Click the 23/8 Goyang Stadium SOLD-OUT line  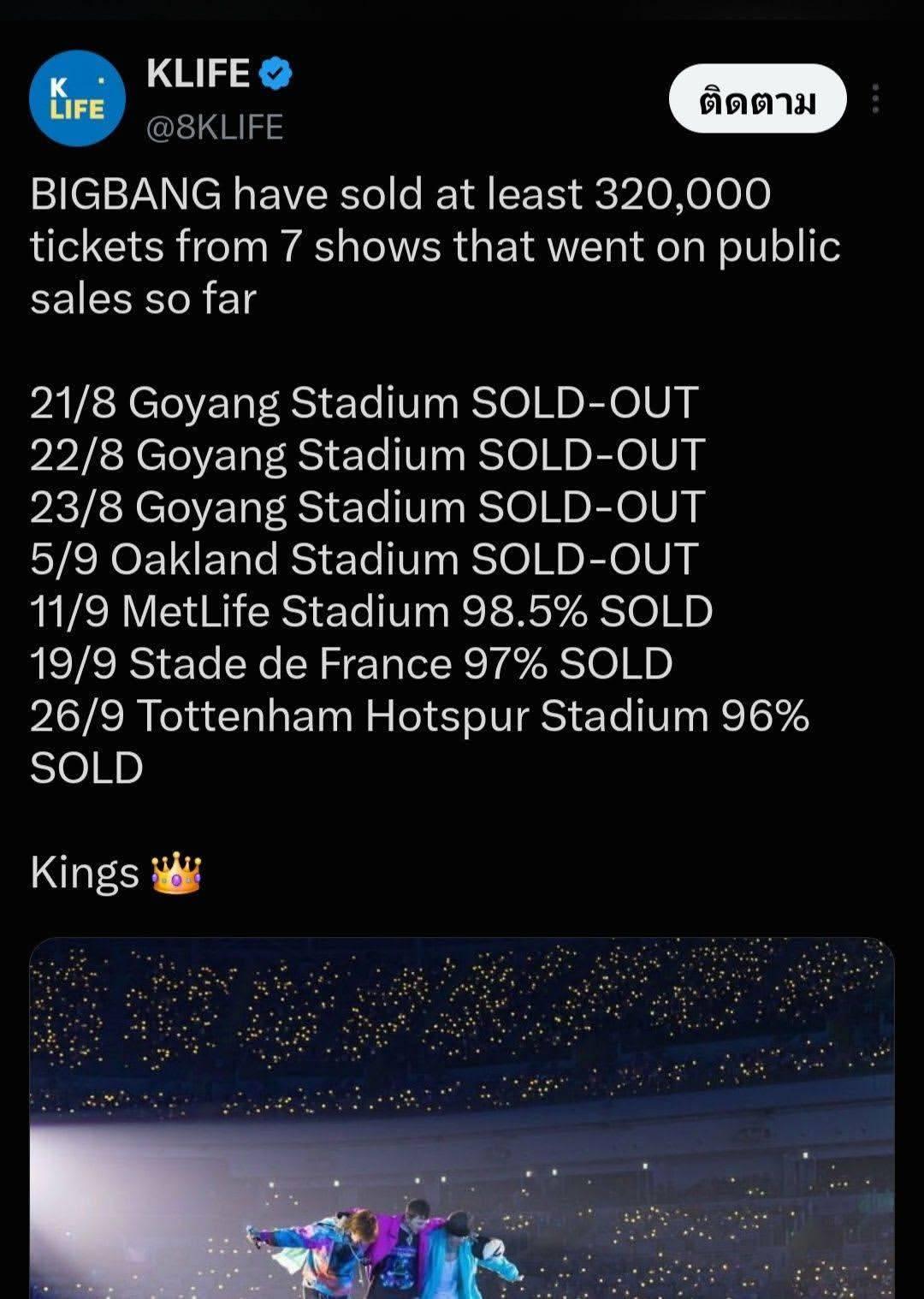click(368, 507)
